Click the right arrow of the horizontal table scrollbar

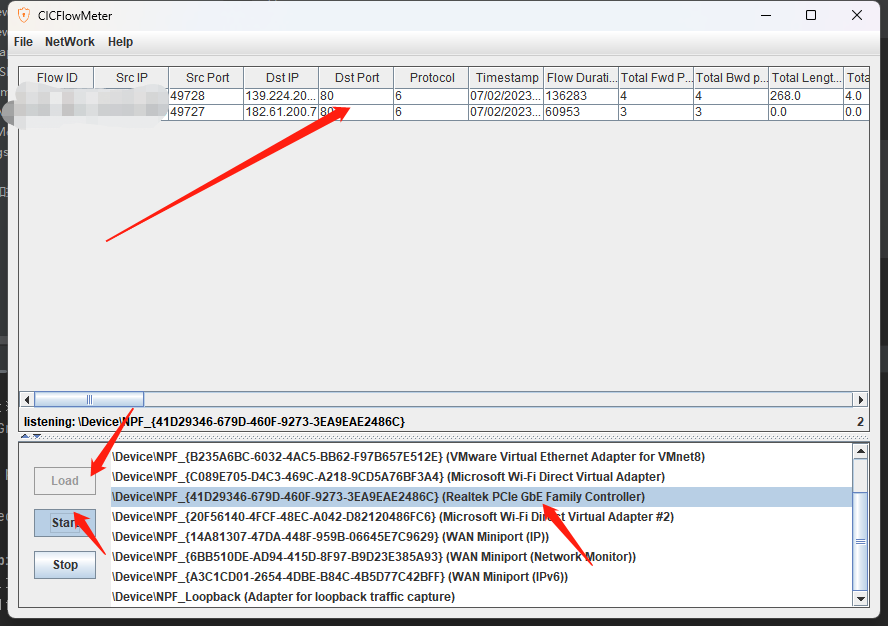point(862,398)
